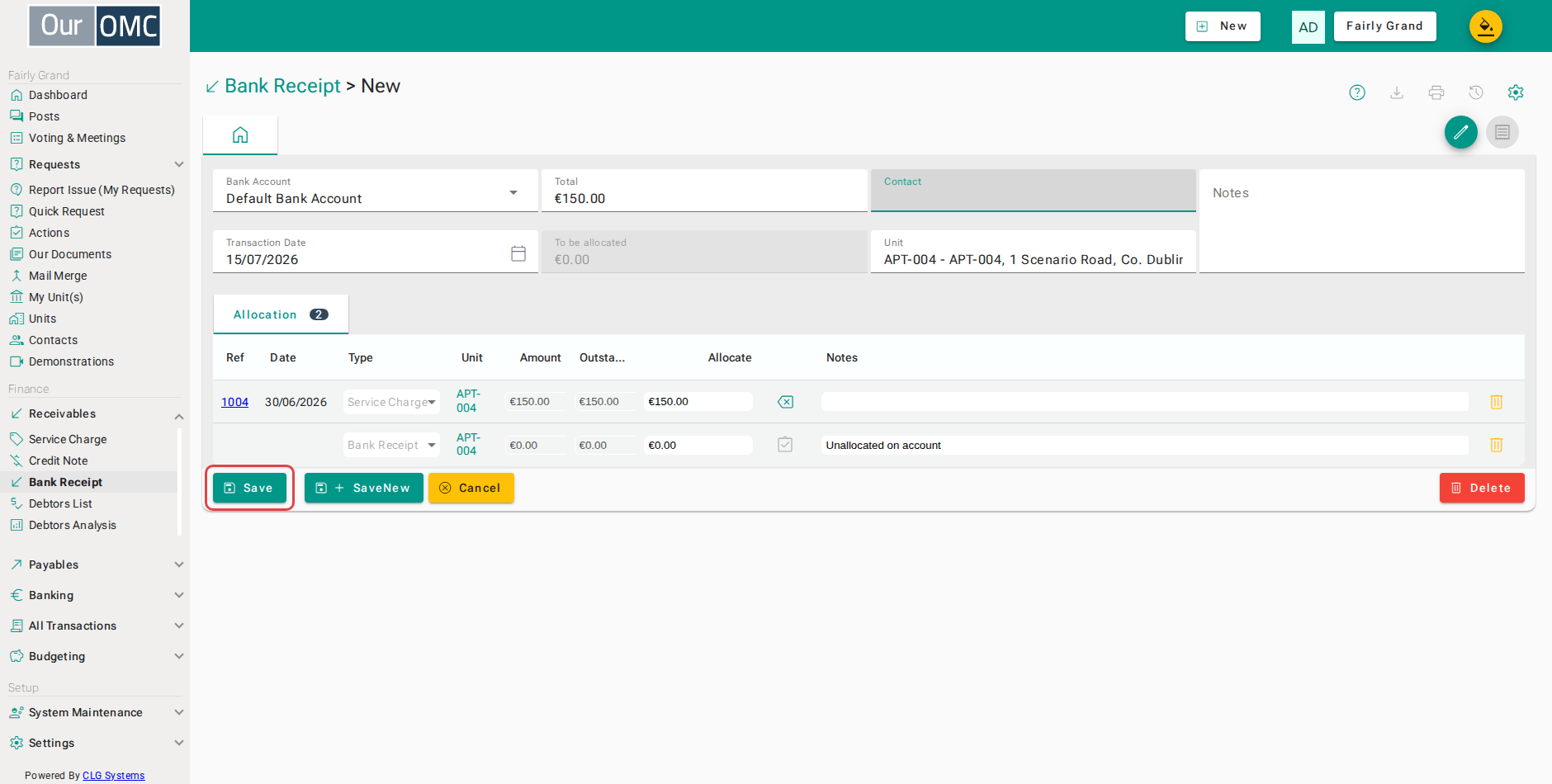This screenshot has width=1552, height=784.
Task: Open the history clock icon
Action: 1476,92
